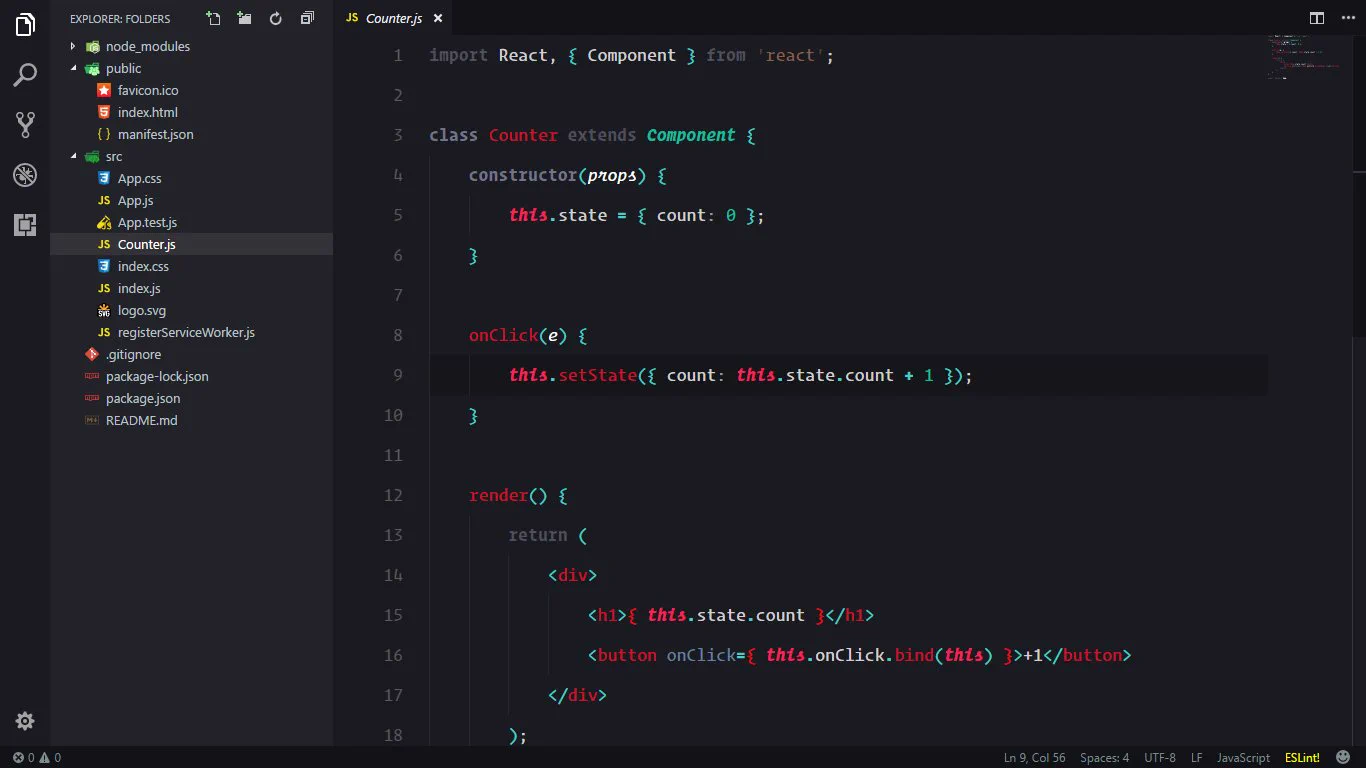Viewport: 1366px width, 768px height.
Task: Click the New File icon in Explorer header
Action: pyautogui.click(x=213, y=18)
